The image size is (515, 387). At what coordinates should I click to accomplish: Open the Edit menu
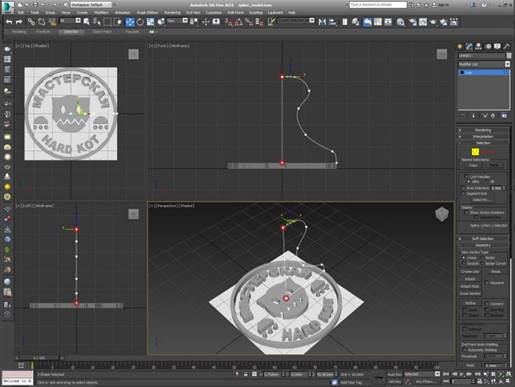click(21, 12)
